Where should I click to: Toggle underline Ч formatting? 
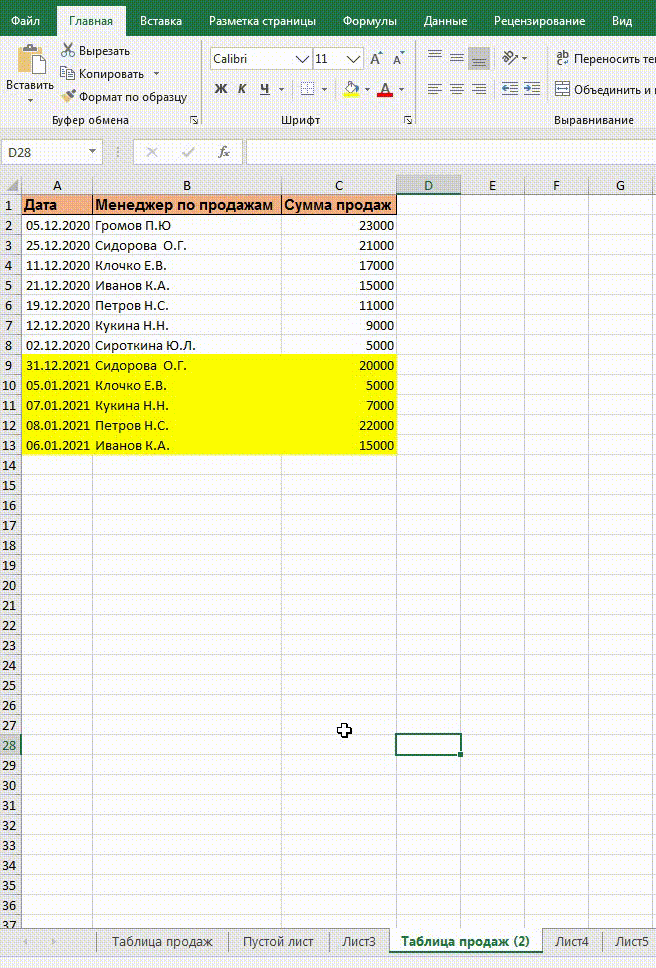(265, 89)
